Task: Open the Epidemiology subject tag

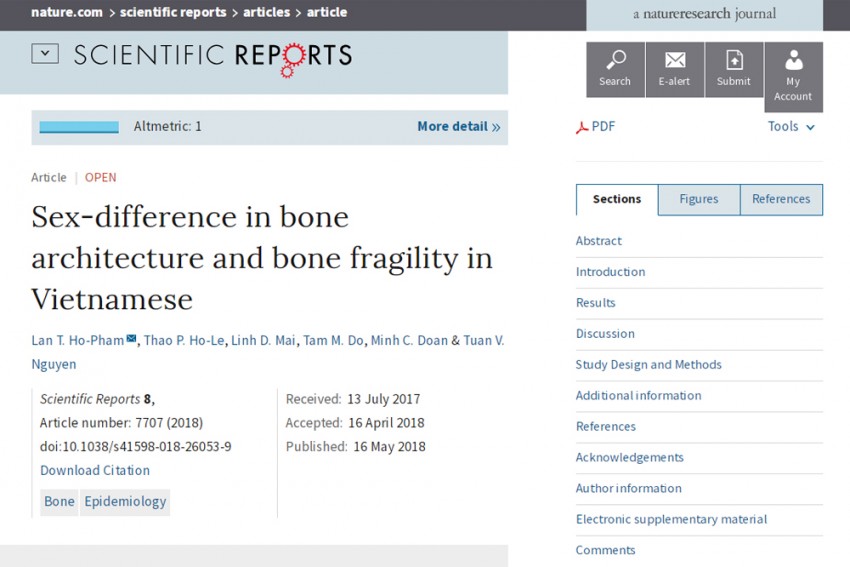Action: tap(125, 501)
